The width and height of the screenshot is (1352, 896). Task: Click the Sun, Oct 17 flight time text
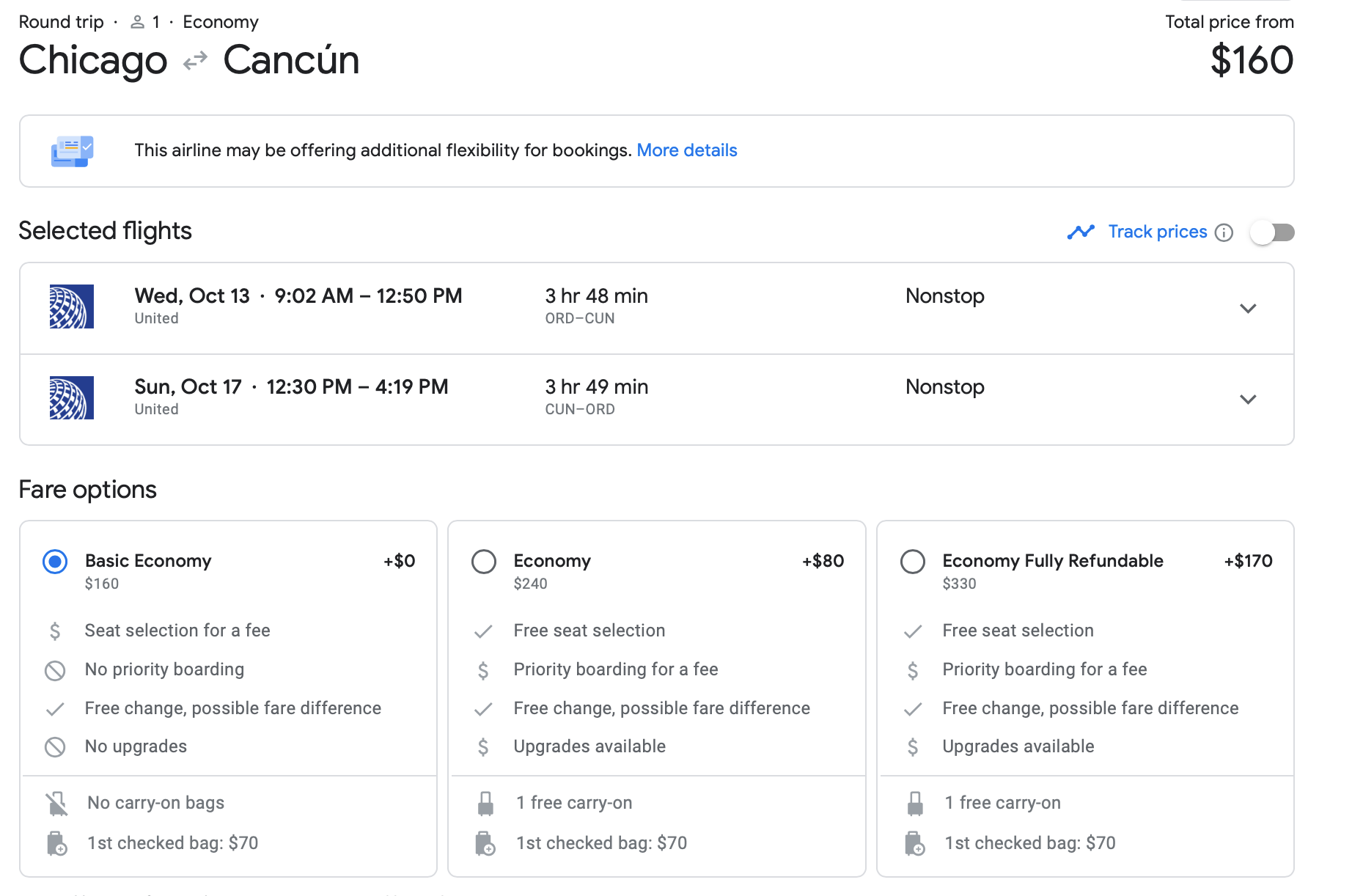click(357, 387)
